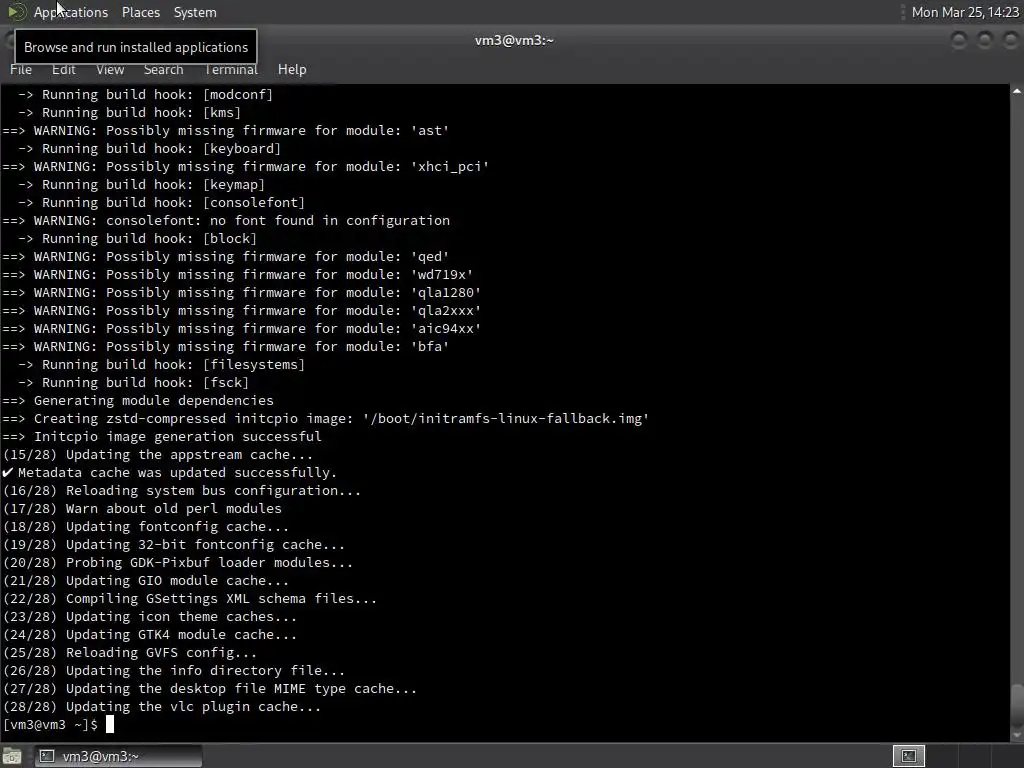Click the warning about module 'bfa'

(226, 347)
